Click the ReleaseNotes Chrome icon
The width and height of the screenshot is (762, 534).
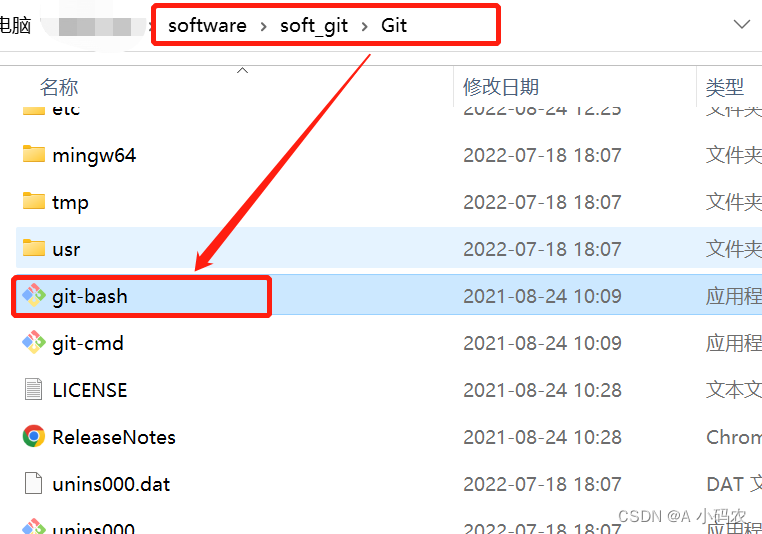(34, 436)
